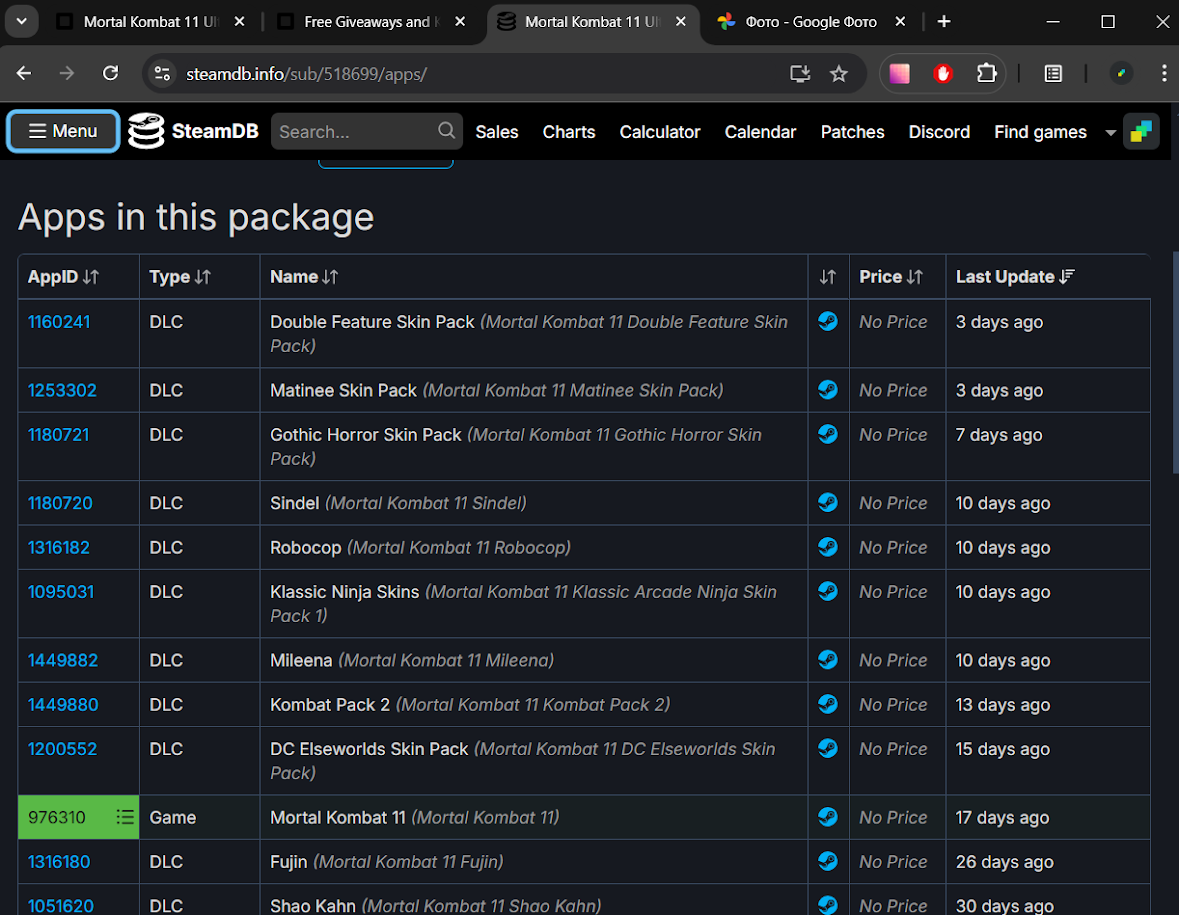This screenshot has width=1179, height=915.
Task: Open AppID link 1180721
Action: click(59, 435)
